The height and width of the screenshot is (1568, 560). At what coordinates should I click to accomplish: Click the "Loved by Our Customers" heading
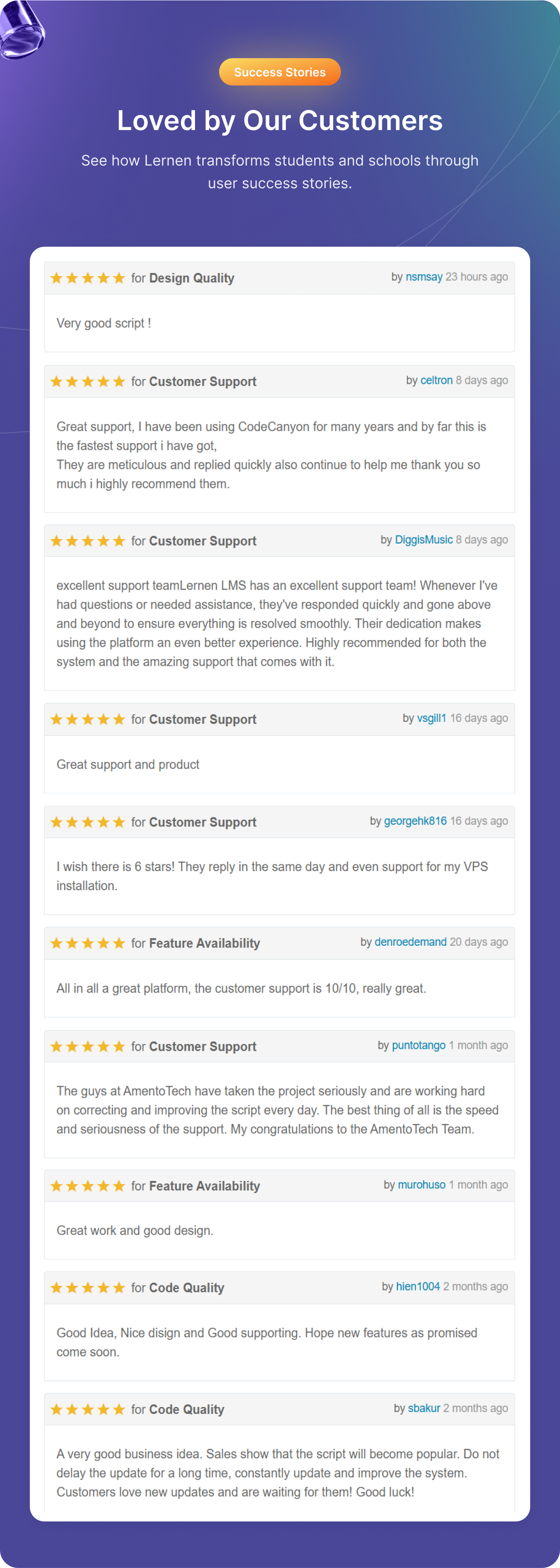(280, 121)
